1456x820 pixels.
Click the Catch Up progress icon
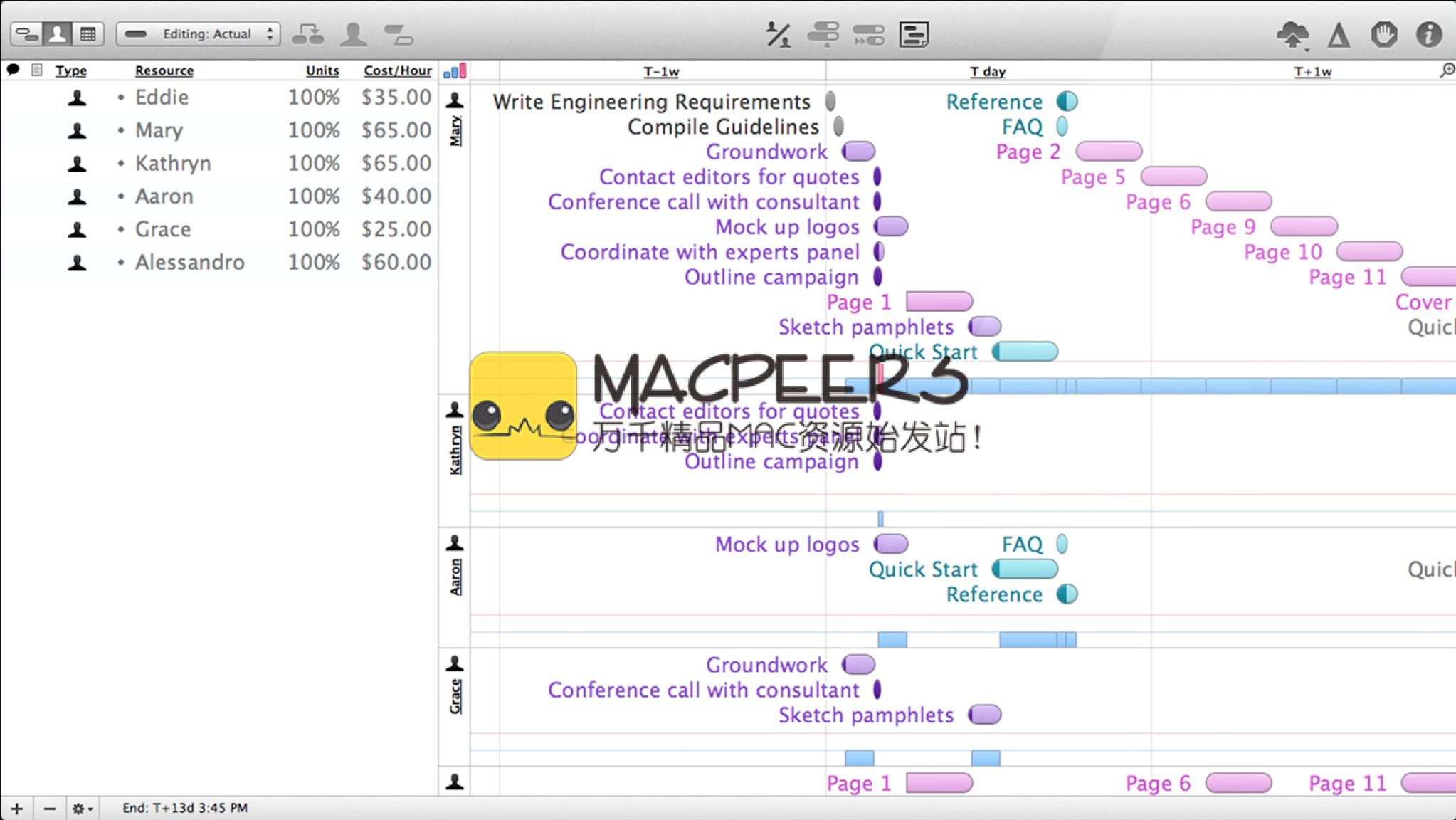(x=823, y=34)
